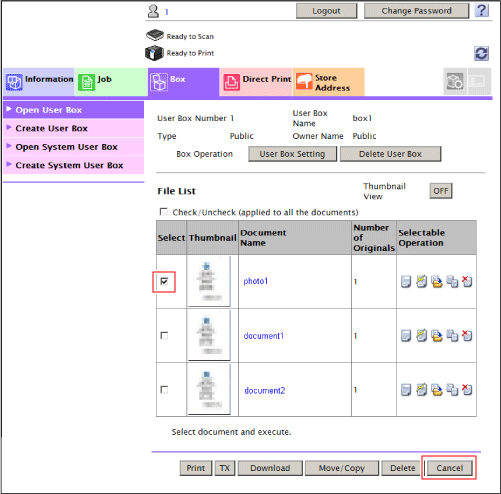Click the red X delete icon for photo1
The width and height of the screenshot is (501, 494).
tap(467, 281)
